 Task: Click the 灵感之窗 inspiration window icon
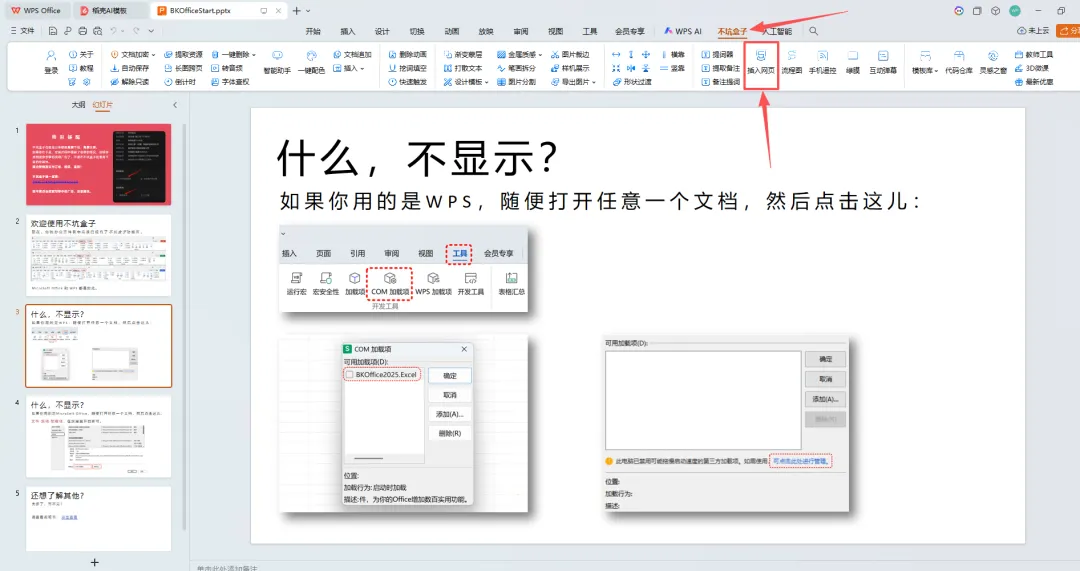993,62
